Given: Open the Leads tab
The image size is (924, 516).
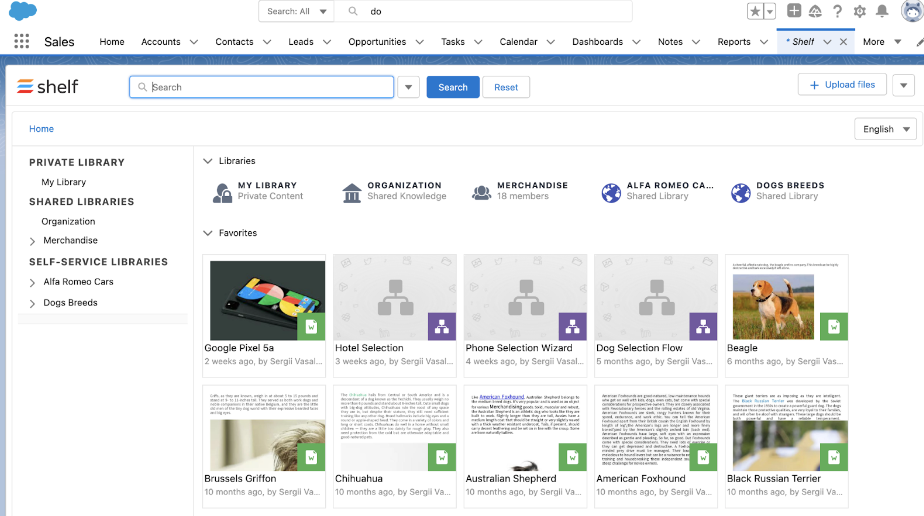Looking at the screenshot, I should click(301, 42).
